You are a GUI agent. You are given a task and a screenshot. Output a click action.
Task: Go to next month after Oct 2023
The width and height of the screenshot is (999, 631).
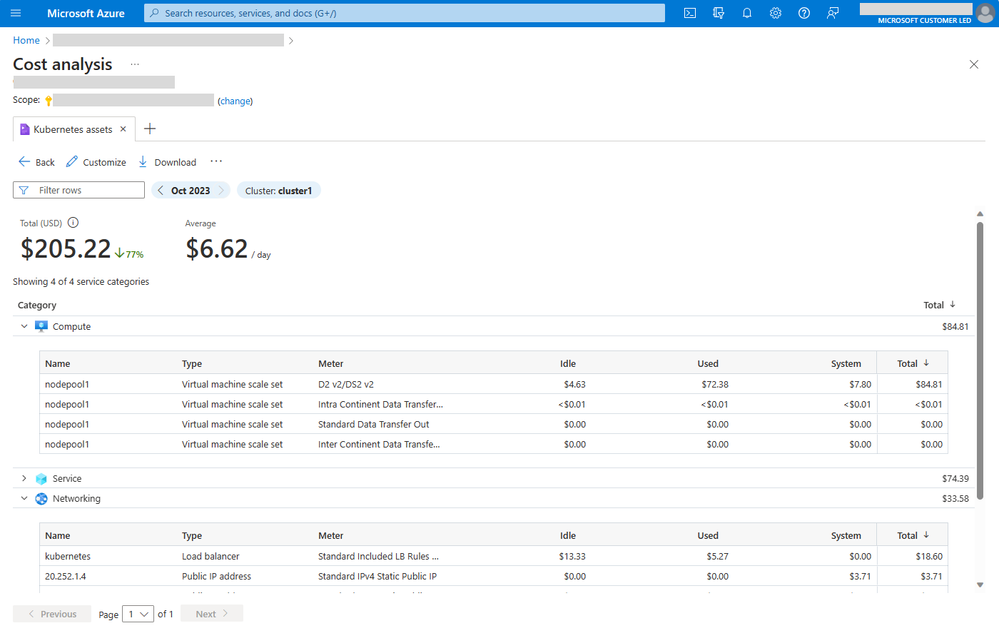221,191
